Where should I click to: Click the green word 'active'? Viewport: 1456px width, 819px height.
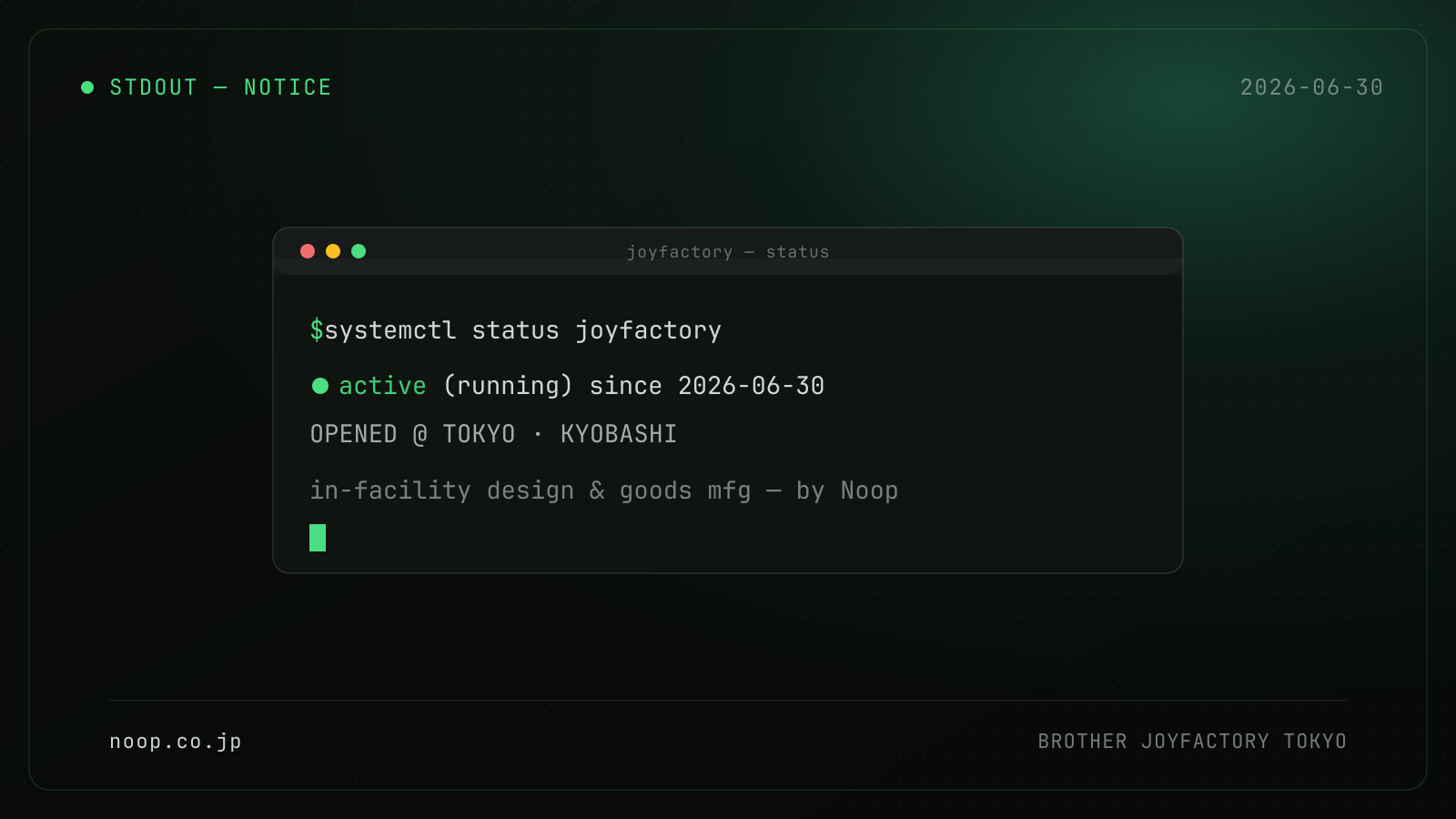click(382, 386)
